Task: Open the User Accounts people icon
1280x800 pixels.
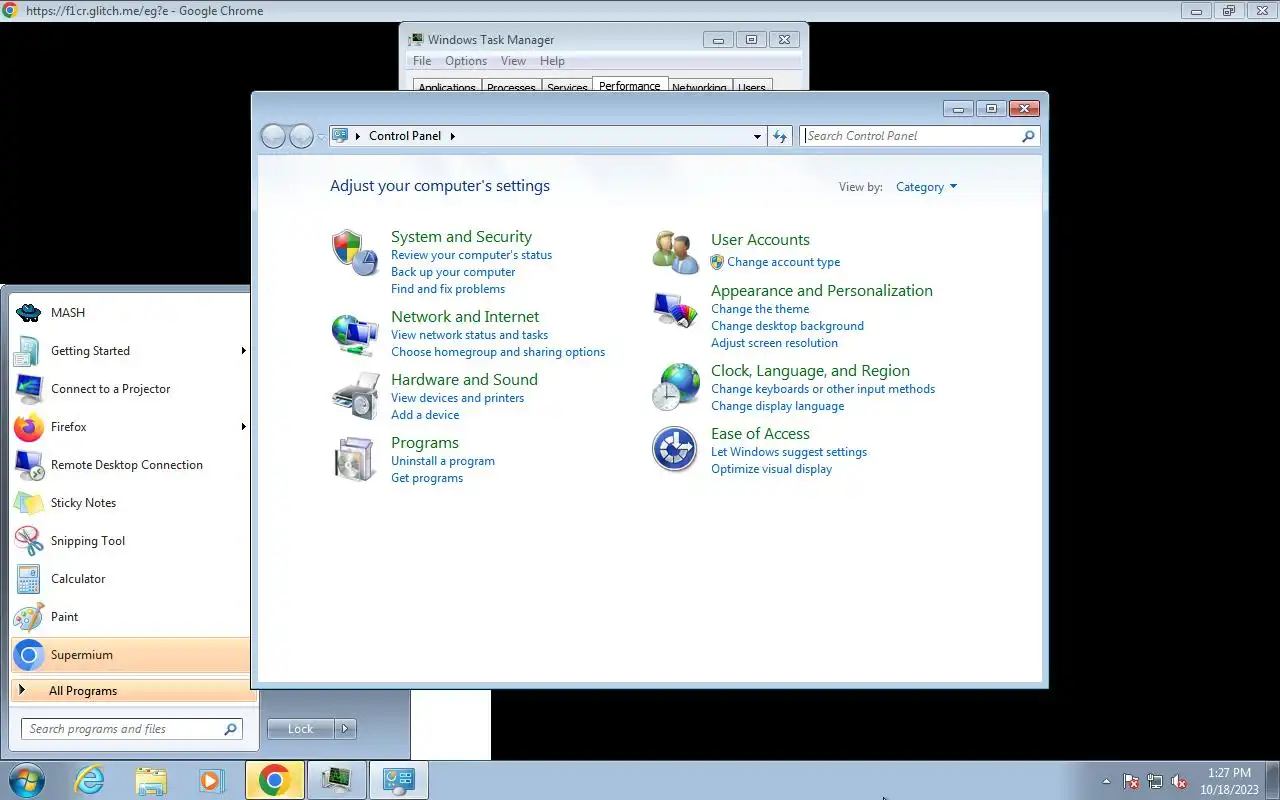Action: click(x=675, y=251)
